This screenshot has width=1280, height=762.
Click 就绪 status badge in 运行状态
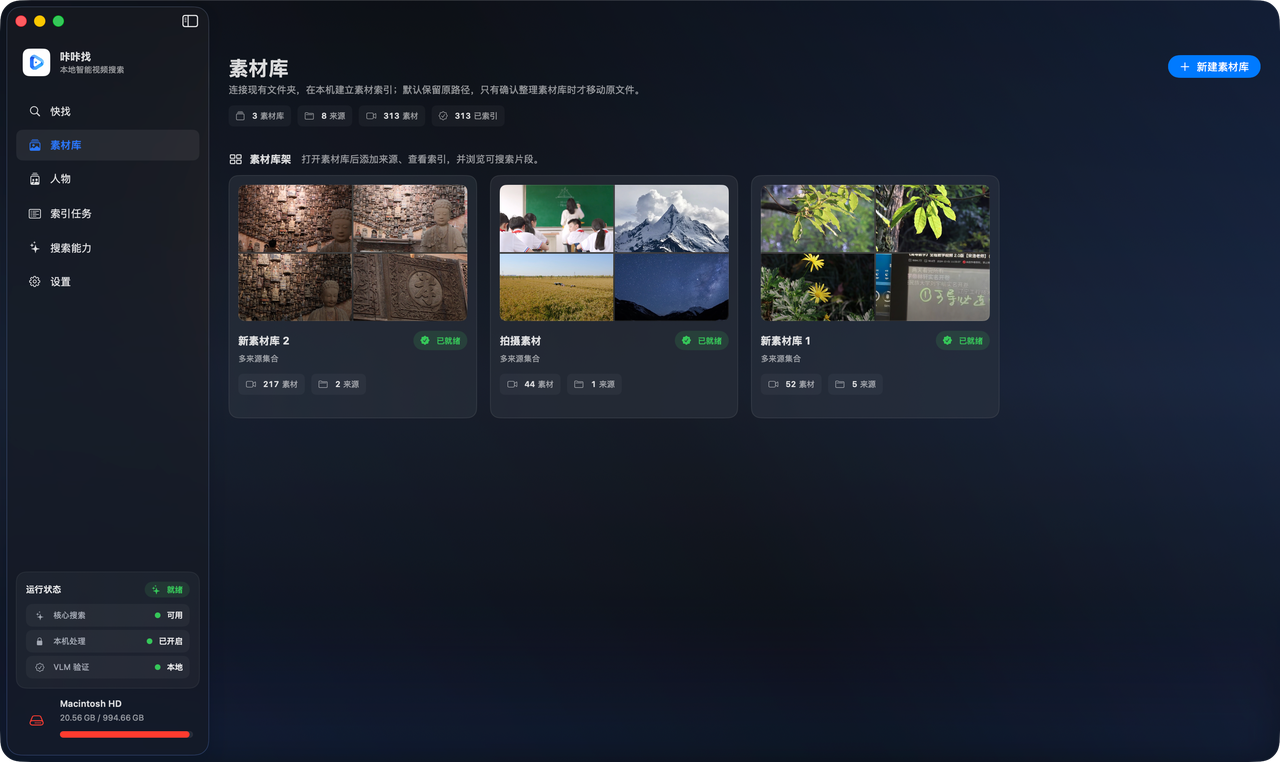click(x=167, y=590)
